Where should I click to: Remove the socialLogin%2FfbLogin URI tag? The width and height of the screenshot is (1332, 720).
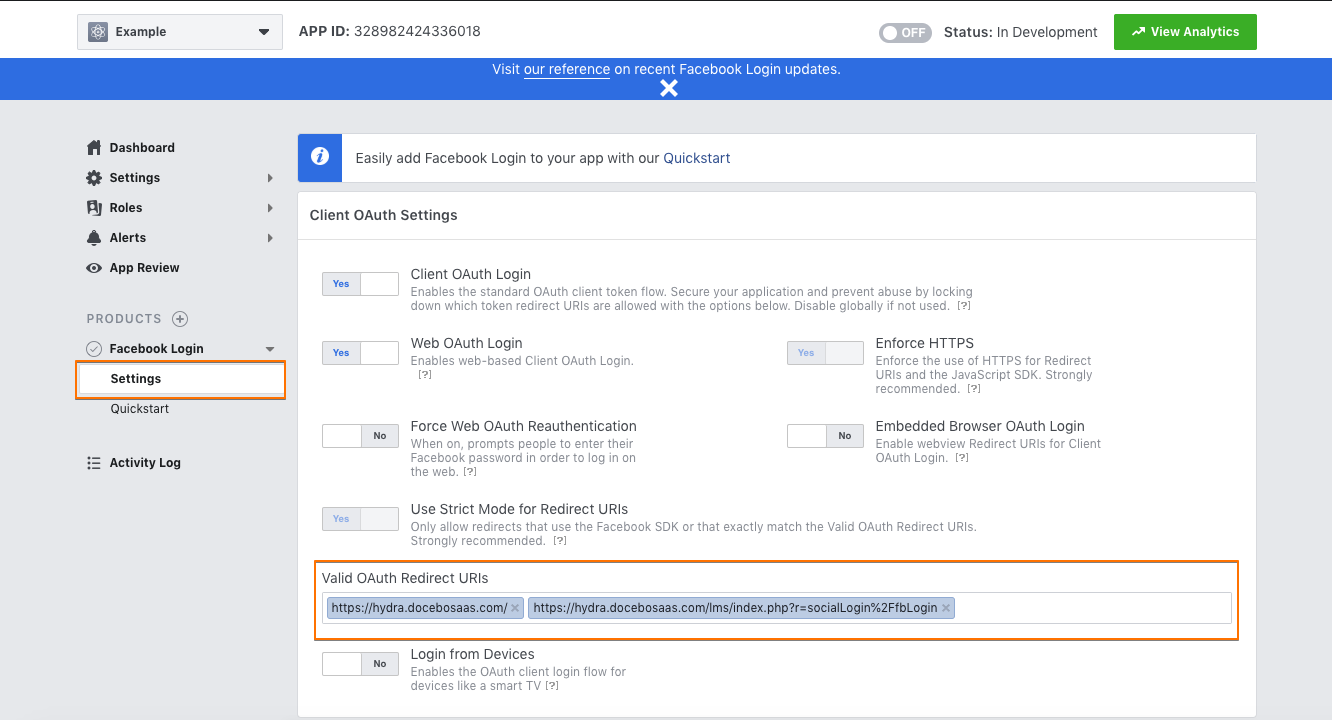(946, 608)
